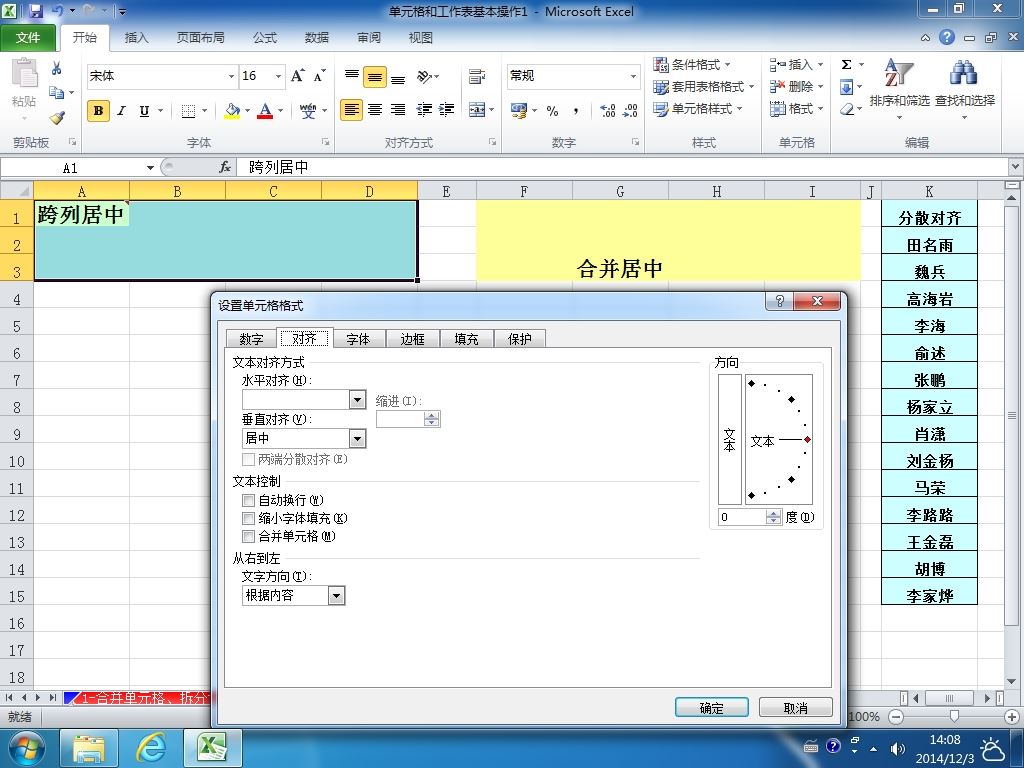Click the AutoSum sigma icon

846,65
